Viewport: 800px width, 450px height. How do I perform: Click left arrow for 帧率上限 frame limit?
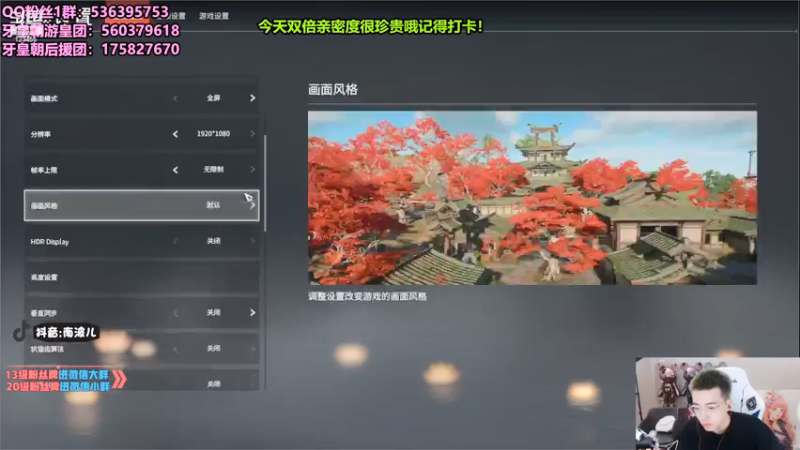[x=175, y=169]
